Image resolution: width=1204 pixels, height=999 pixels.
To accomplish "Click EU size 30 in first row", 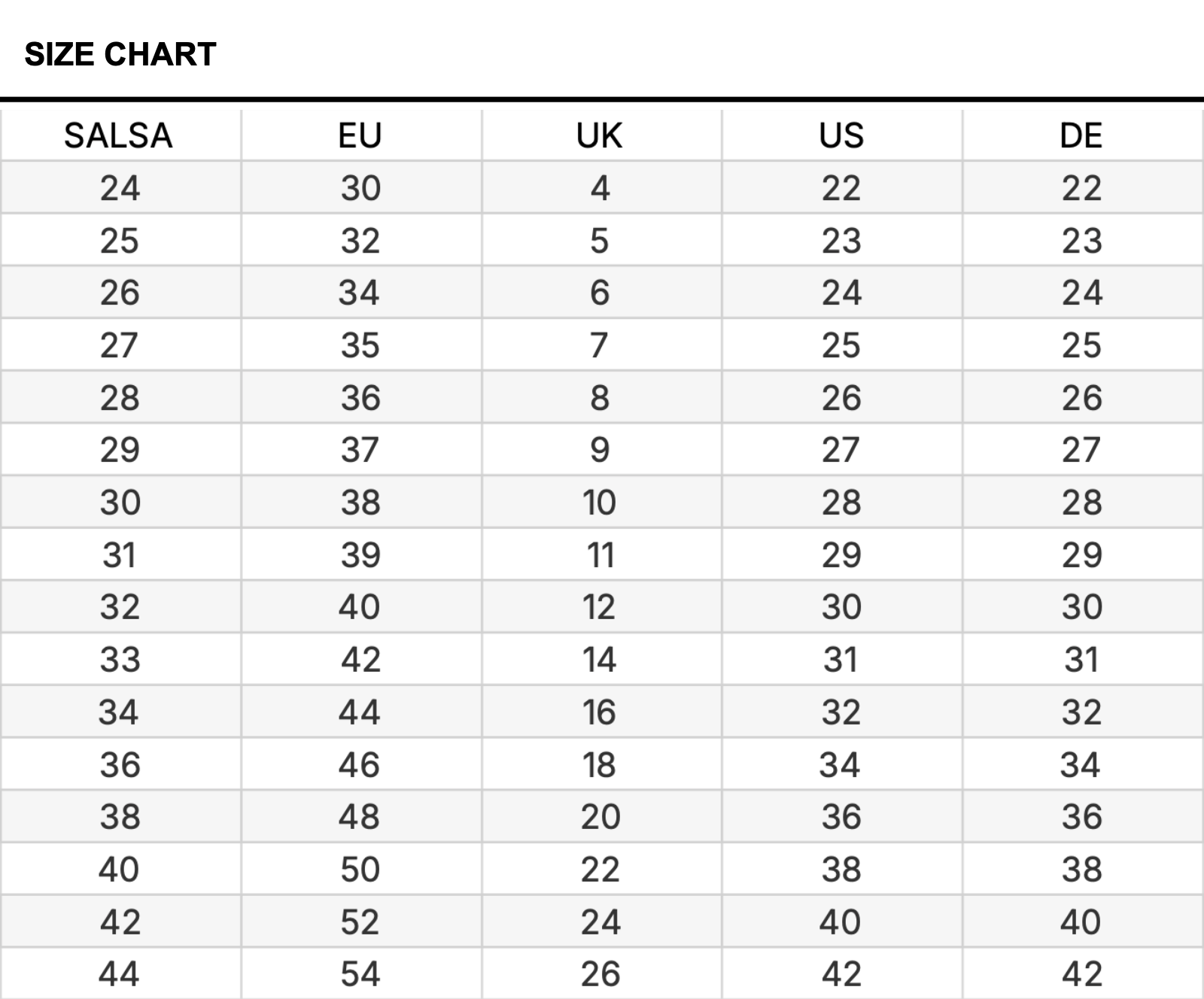I will pyautogui.click(x=360, y=188).
